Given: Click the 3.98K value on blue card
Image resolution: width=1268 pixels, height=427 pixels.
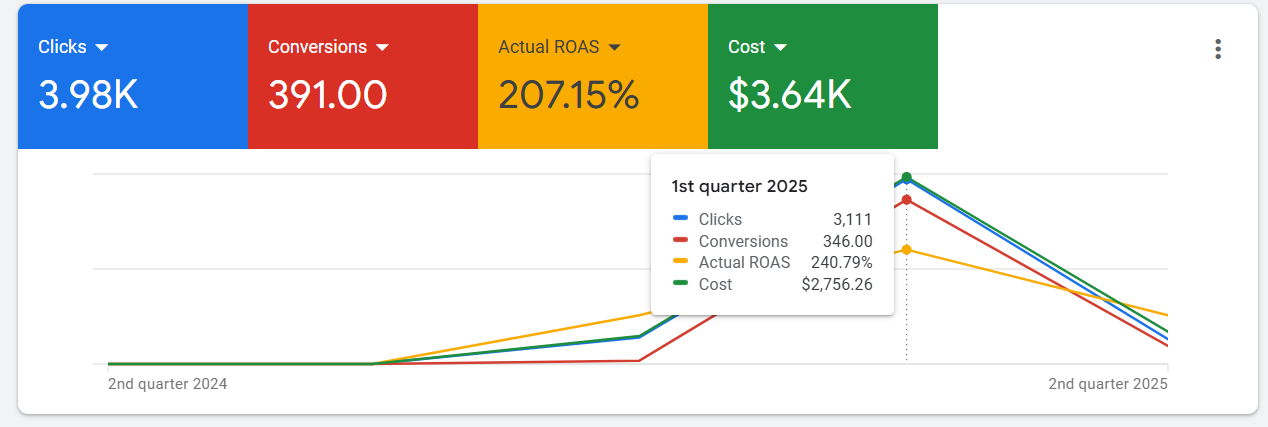Looking at the screenshot, I should [88, 95].
